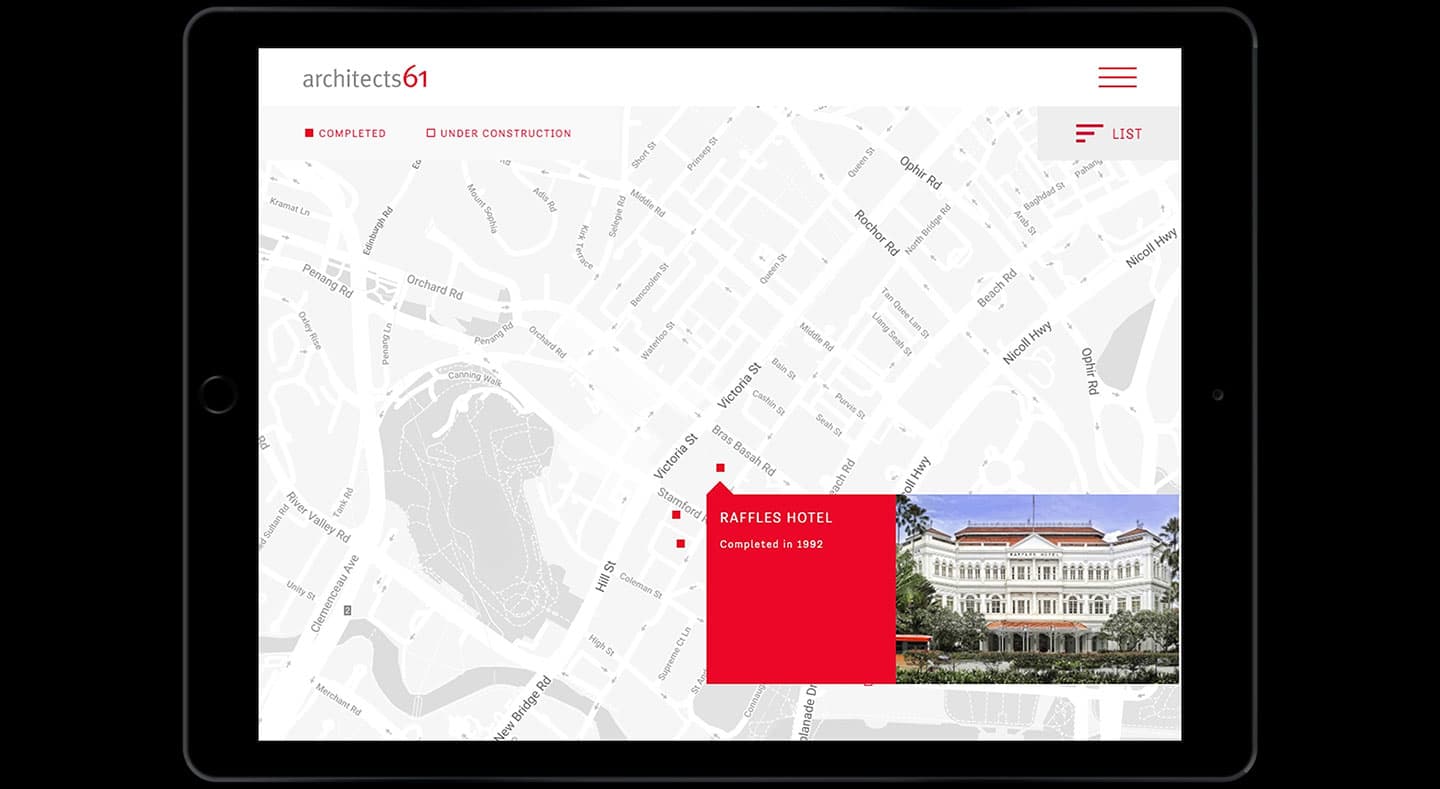
Task: Click the 'New Bridge Rd' map label
Action: [522, 710]
